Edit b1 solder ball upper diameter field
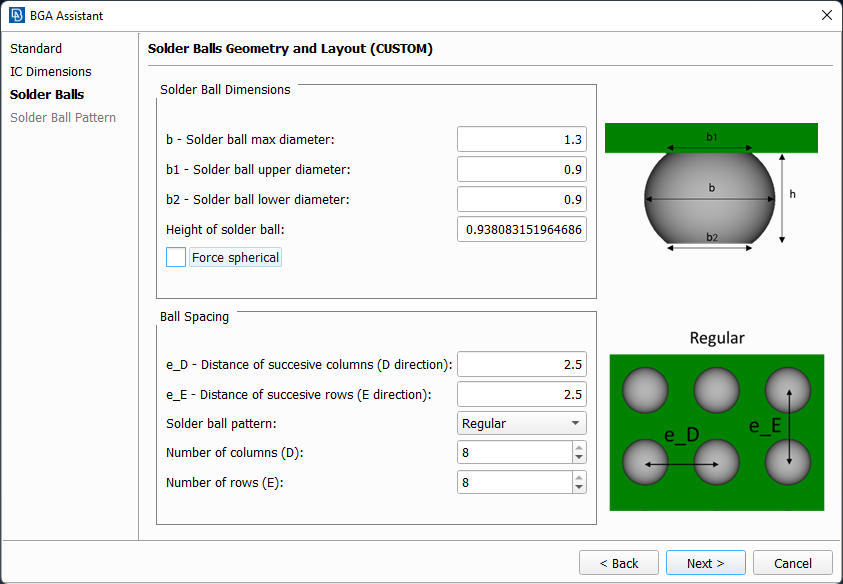Screen dimensions: 843x584 pyautogui.click(x=521, y=169)
